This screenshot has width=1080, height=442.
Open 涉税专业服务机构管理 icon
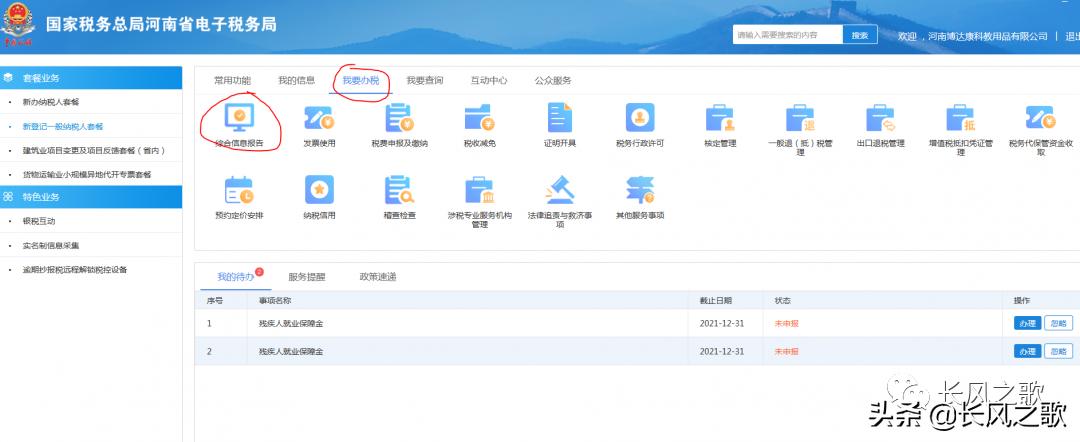tap(479, 190)
